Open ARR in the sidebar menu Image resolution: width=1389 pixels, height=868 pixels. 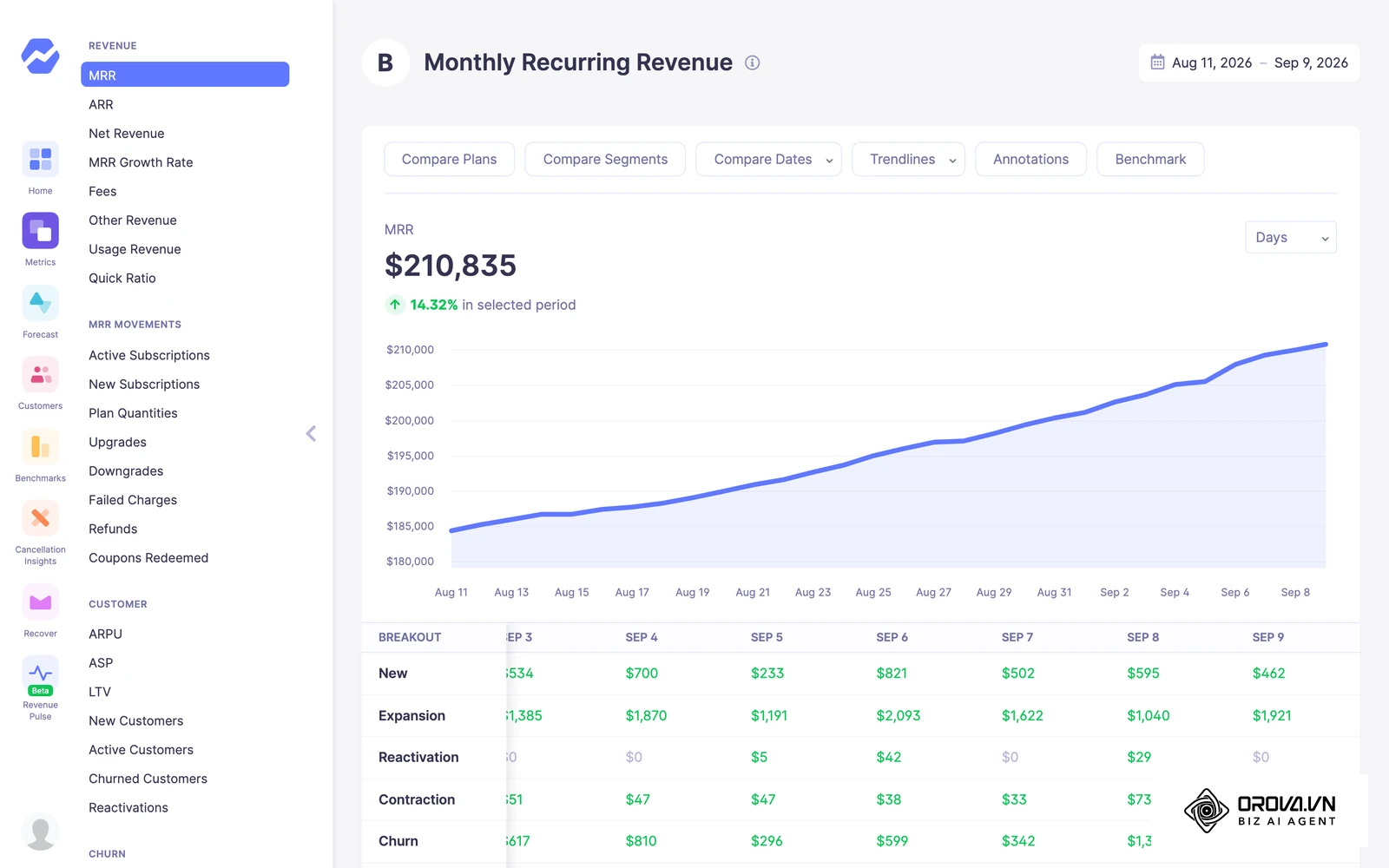tap(101, 104)
